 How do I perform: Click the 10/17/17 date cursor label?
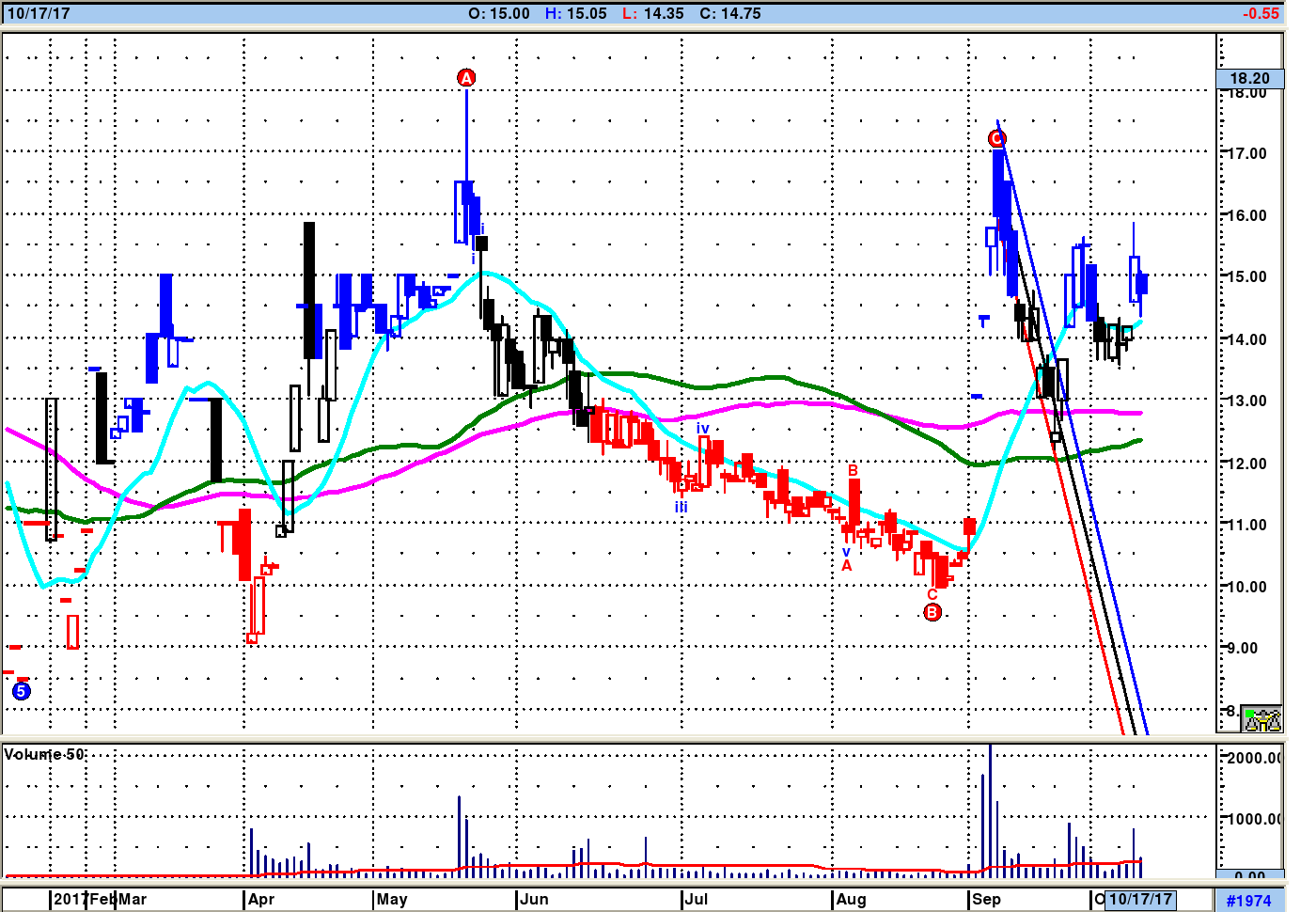point(1140,899)
